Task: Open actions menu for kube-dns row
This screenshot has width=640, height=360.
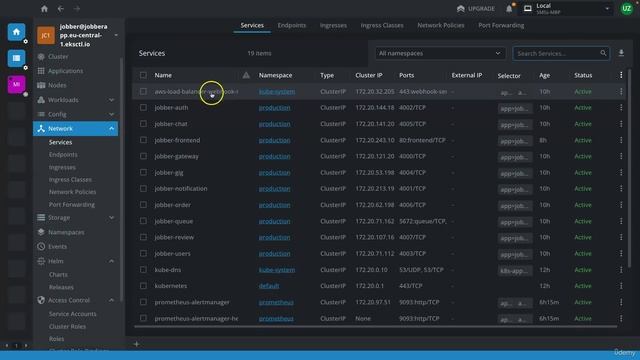Action: pos(621,270)
